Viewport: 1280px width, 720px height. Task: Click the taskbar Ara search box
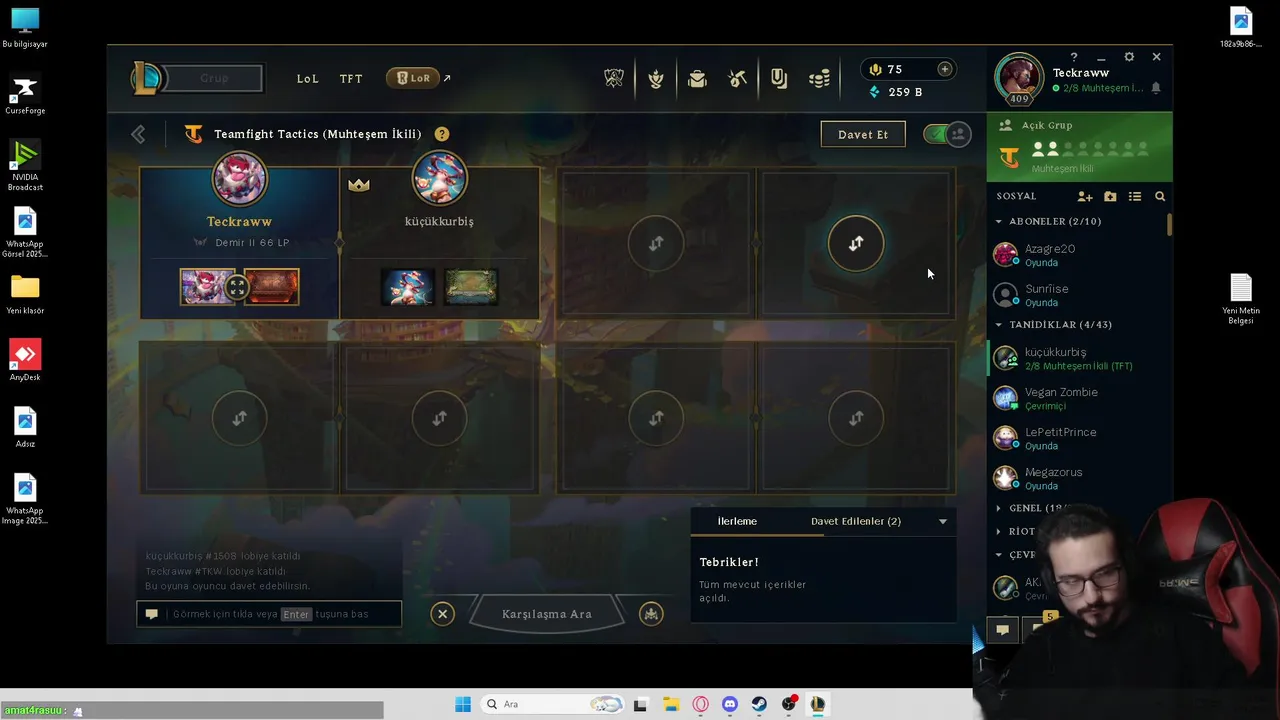(x=553, y=704)
